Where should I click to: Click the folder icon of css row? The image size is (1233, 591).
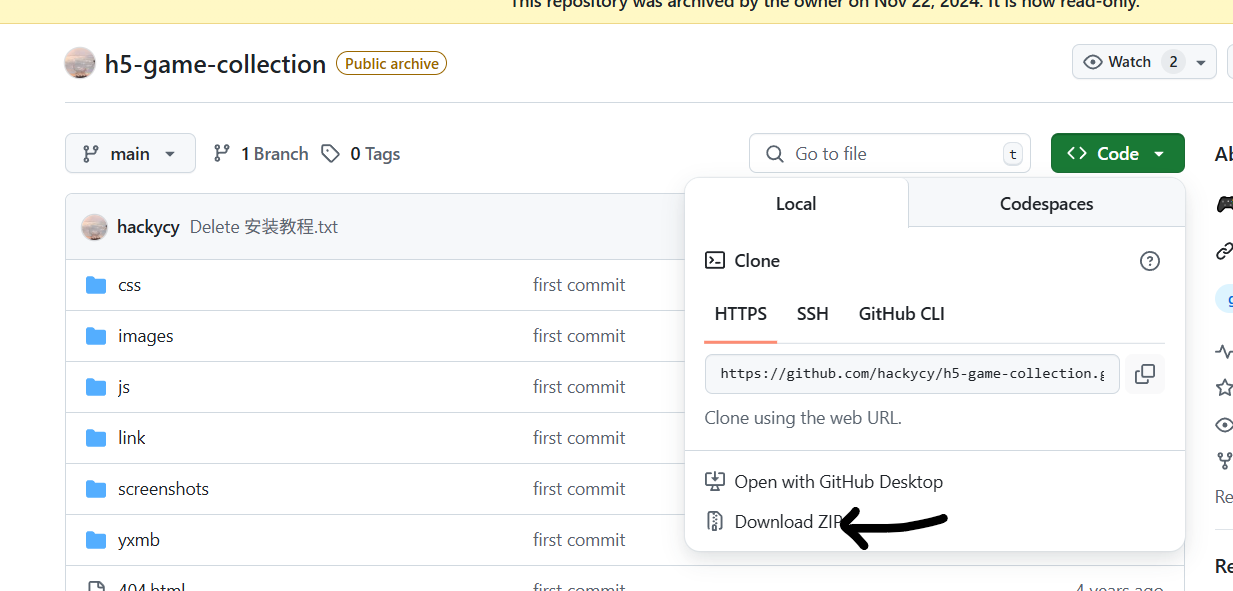[x=96, y=285]
